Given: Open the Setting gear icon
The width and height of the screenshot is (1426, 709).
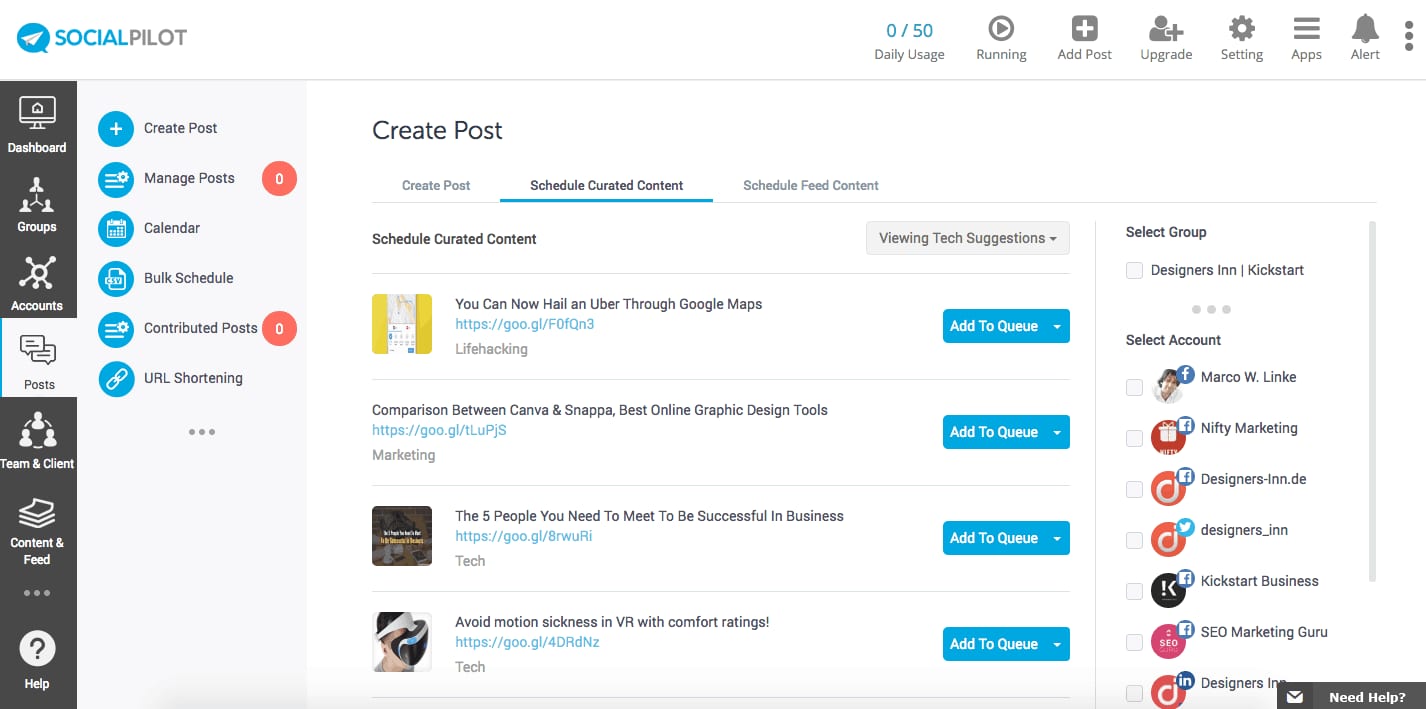Looking at the screenshot, I should (x=1241, y=28).
